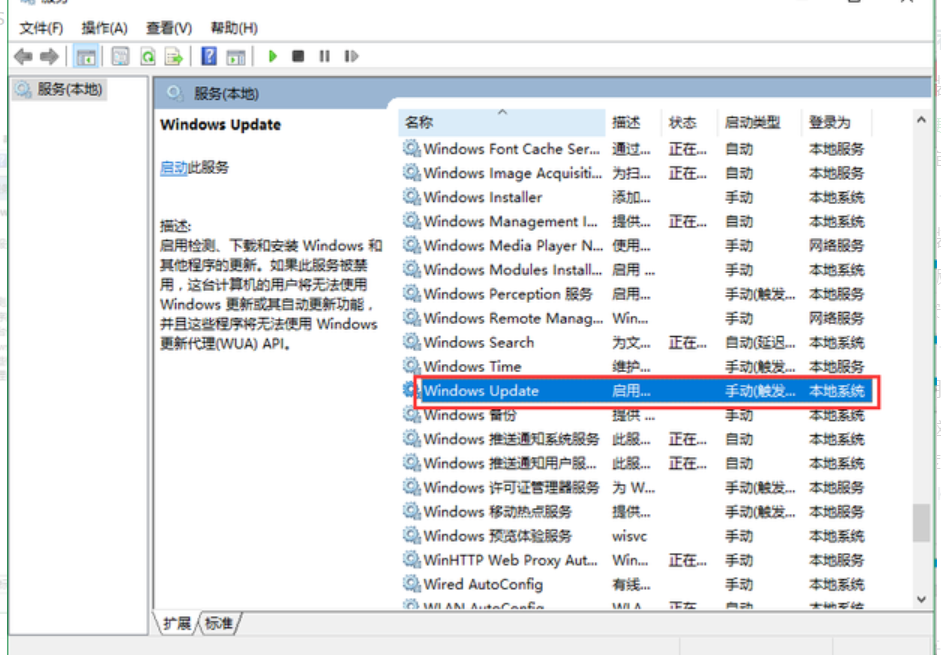Click the Back arrow toolbar icon
Viewport: 941px width, 655px height.
point(23,57)
